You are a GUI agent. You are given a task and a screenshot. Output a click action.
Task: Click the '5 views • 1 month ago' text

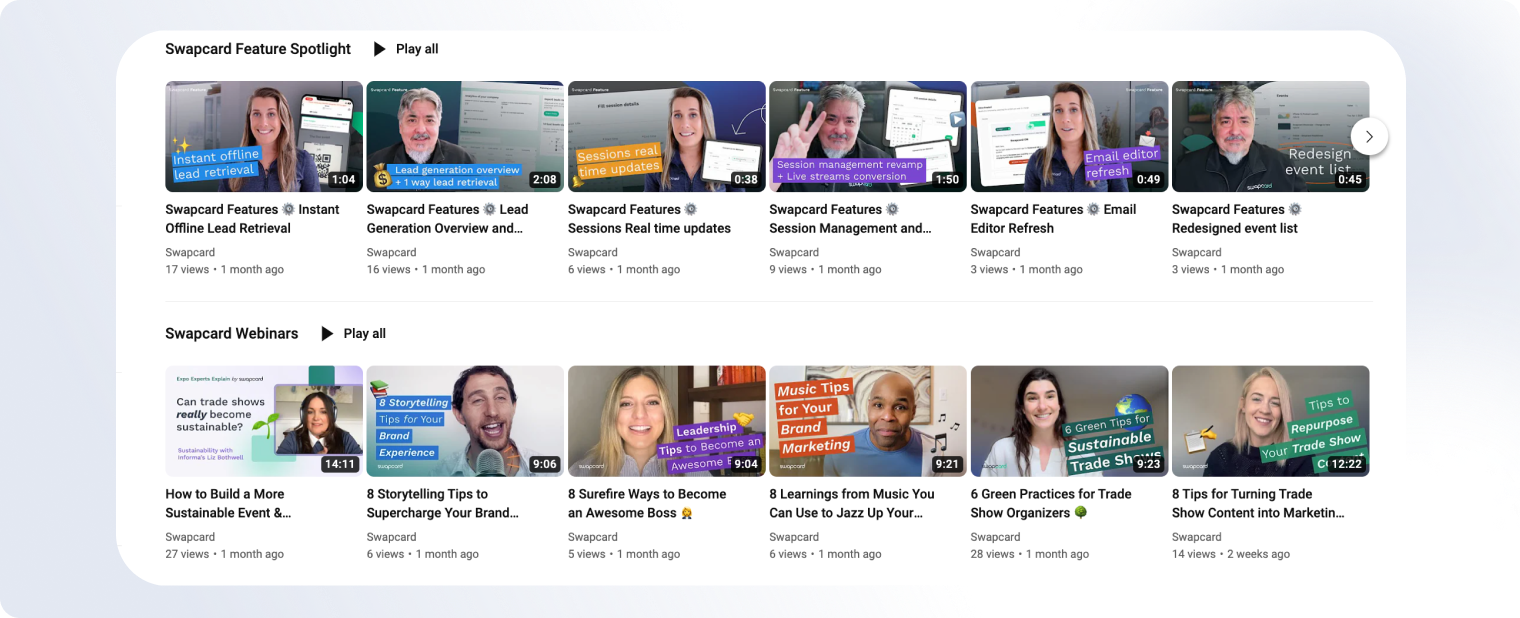point(624,555)
